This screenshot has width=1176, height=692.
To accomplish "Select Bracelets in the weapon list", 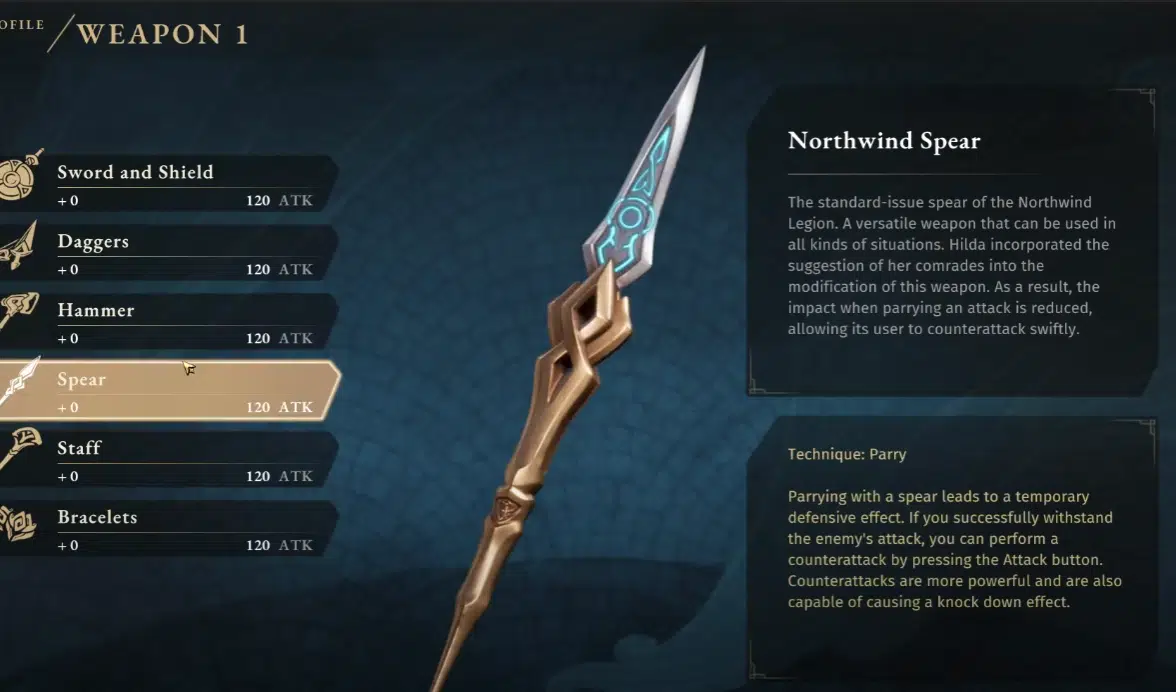I will point(169,529).
